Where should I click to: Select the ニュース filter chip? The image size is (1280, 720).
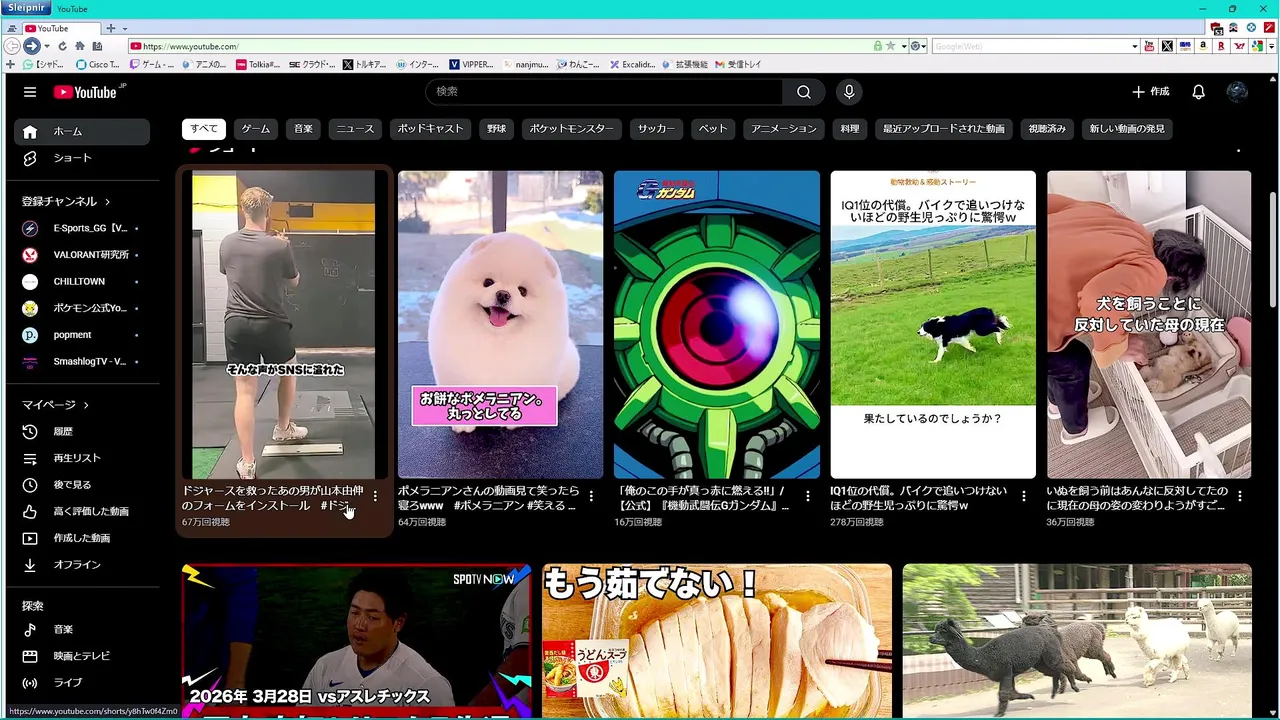[x=355, y=129]
